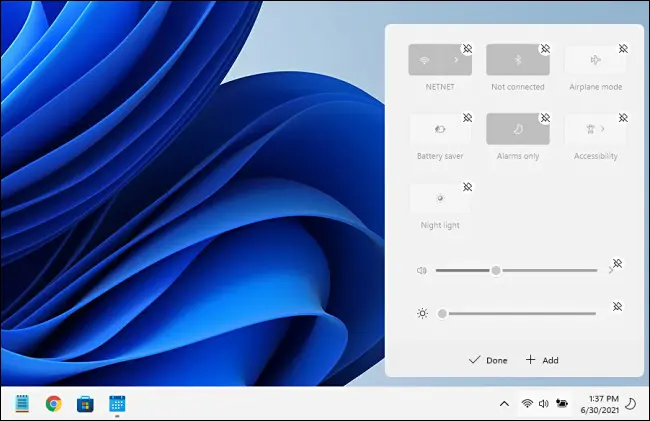
Task: Show hidden icons in system tray
Action: click(504, 404)
